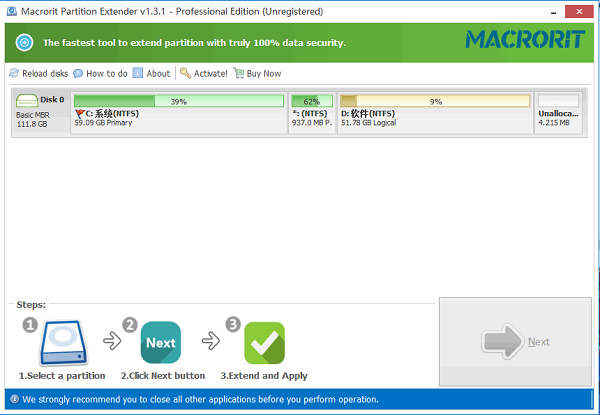The width and height of the screenshot is (600, 415).
Task: Click the 59.09 GB Primary text
Action: (x=103, y=123)
